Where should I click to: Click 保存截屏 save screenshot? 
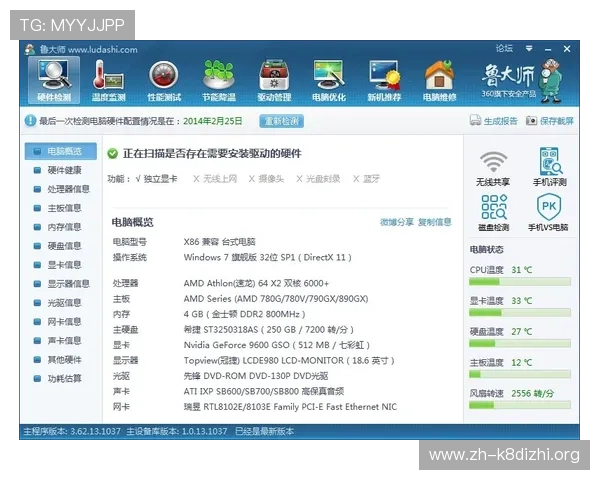click(x=550, y=121)
